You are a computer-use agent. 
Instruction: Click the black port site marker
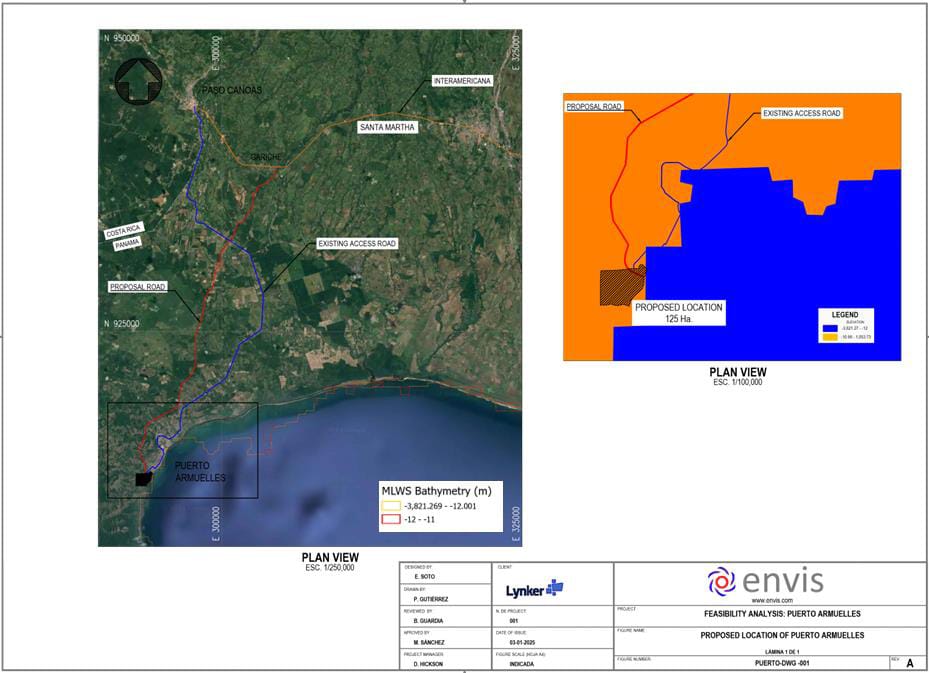pyautogui.click(x=144, y=479)
